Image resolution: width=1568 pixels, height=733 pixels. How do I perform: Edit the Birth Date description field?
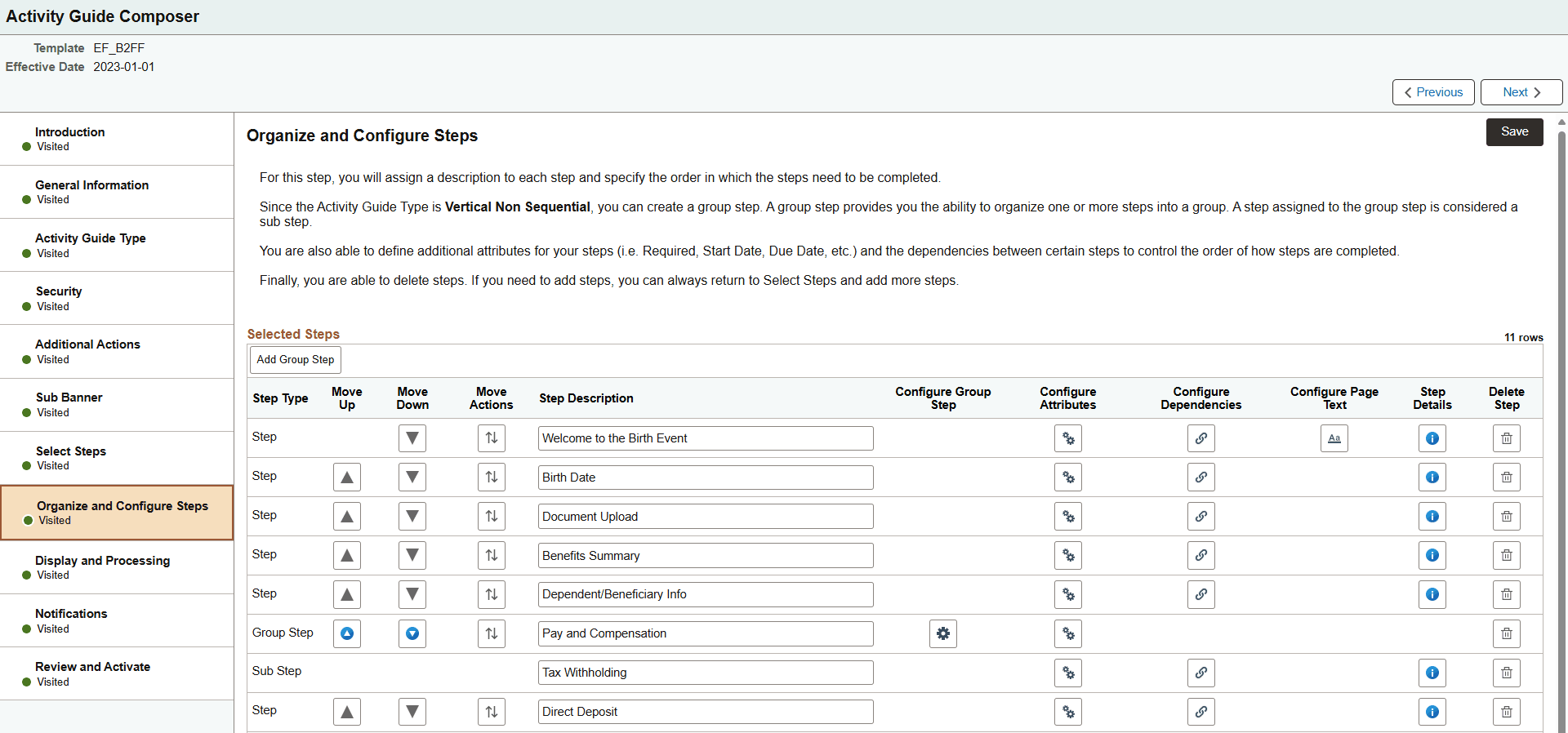(706, 478)
